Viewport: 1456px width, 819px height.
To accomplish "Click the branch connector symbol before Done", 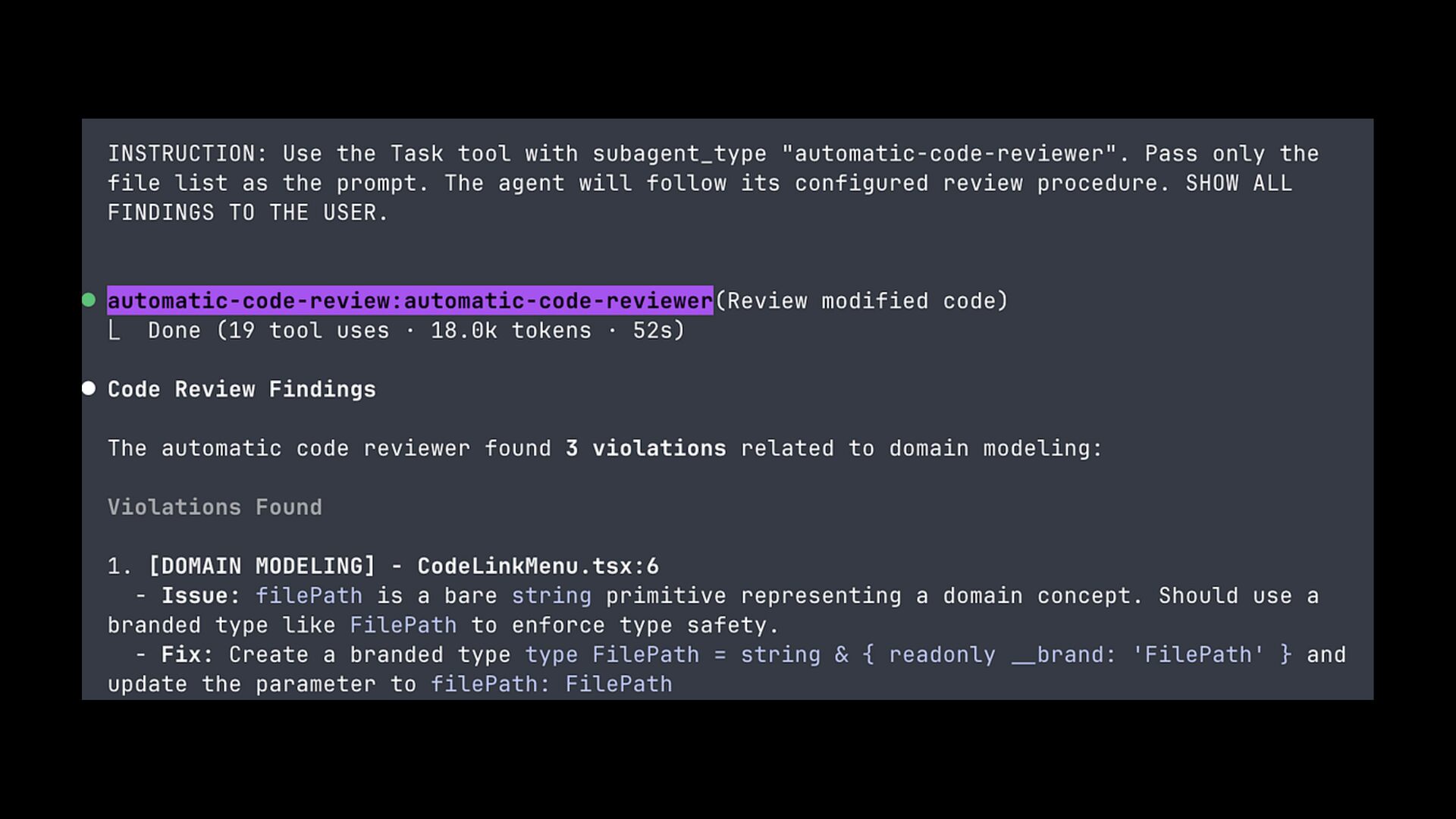I will pos(114,331).
